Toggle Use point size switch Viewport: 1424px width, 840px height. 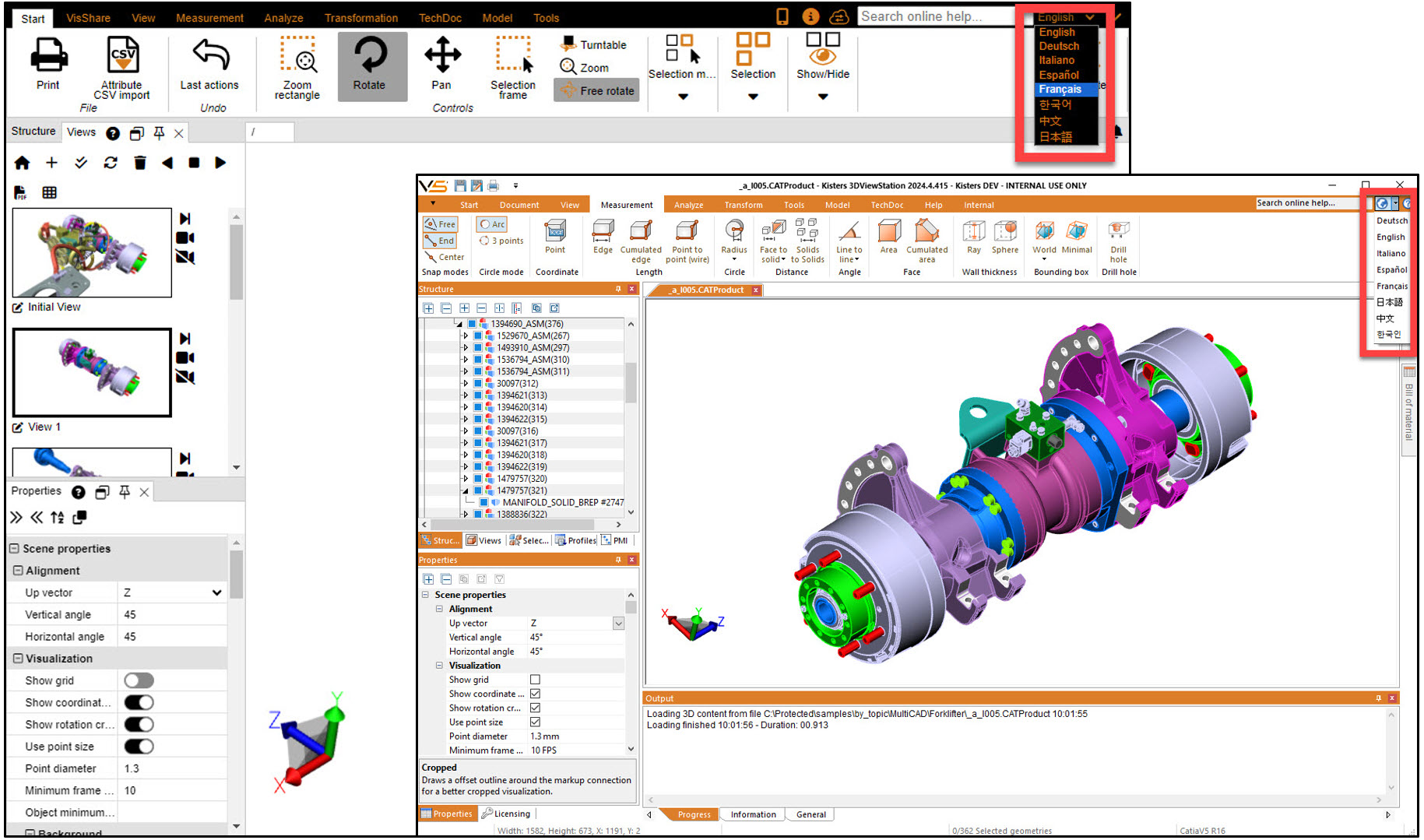coord(139,746)
